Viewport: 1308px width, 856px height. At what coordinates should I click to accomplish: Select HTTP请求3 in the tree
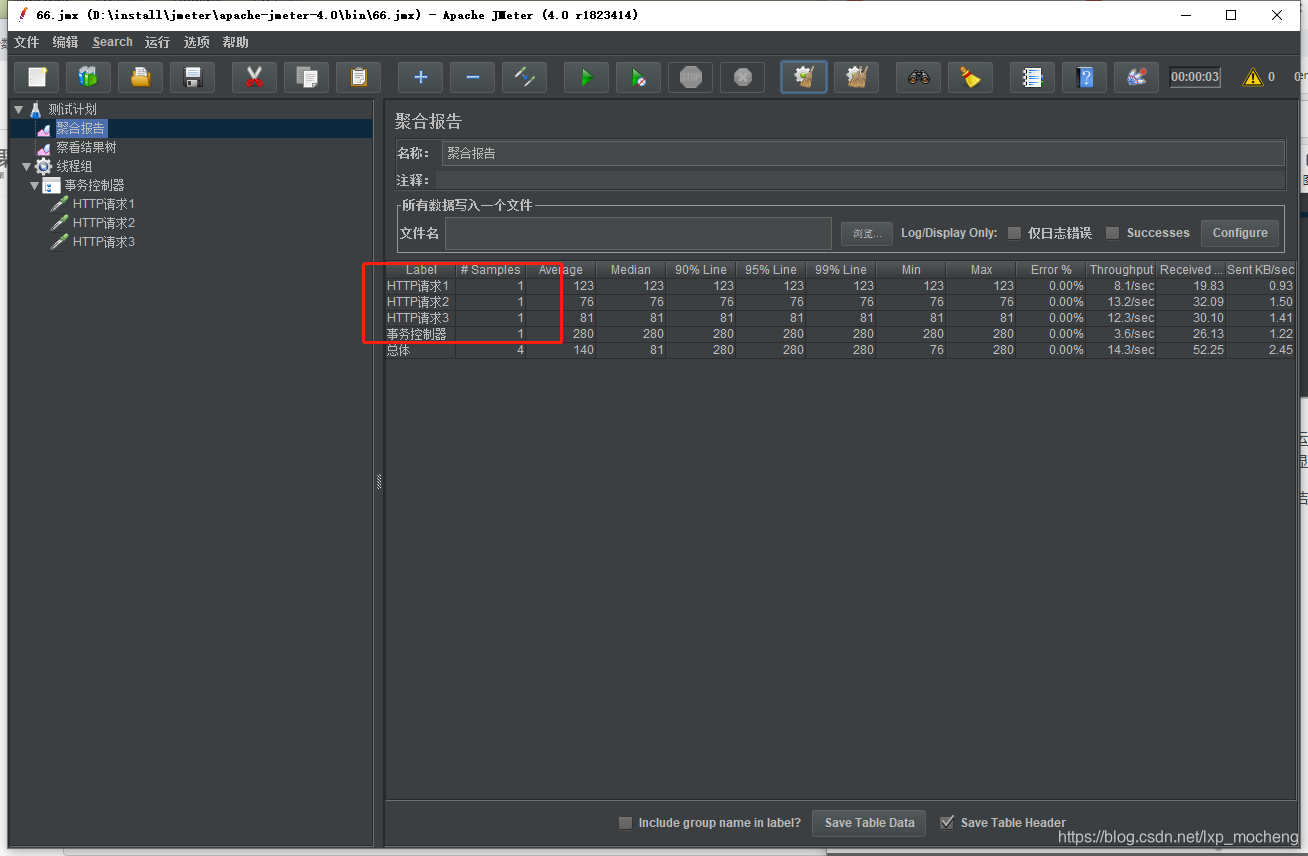103,242
